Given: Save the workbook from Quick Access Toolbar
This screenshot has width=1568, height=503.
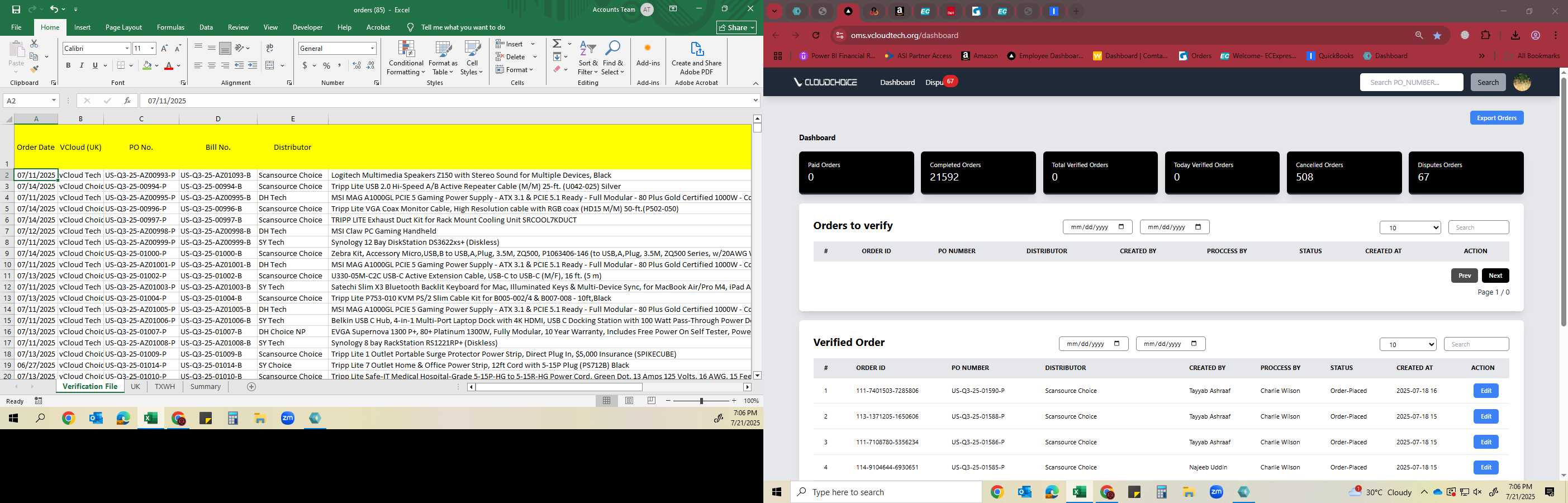Looking at the screenshot, I should click(x=16, y=9).
